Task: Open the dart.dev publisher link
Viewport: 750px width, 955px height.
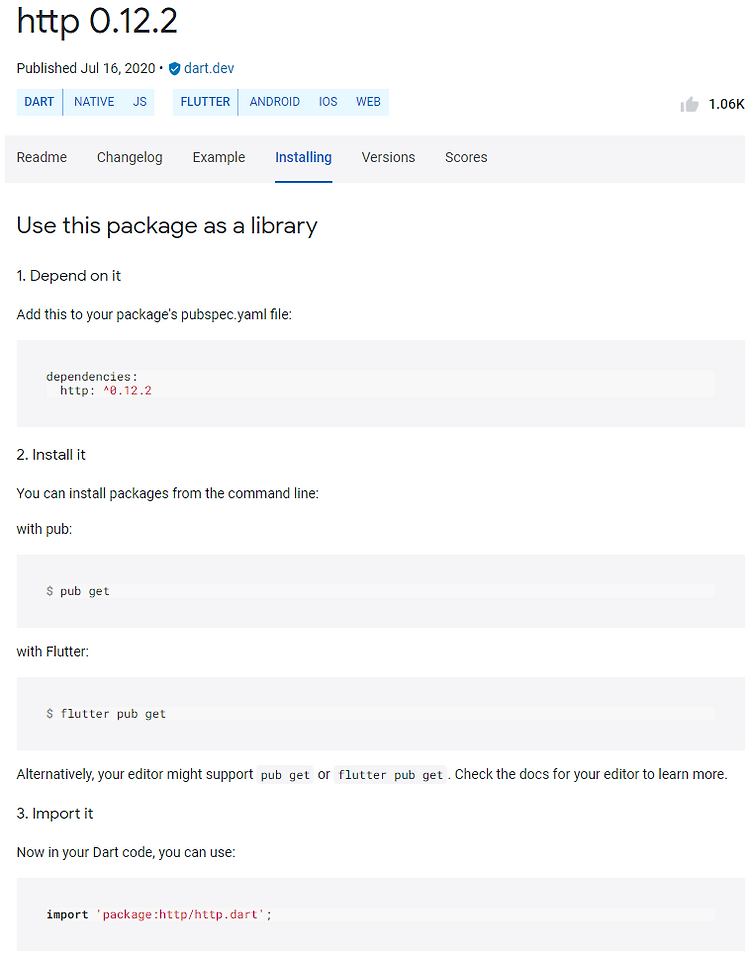Action: tap(209, 68)
